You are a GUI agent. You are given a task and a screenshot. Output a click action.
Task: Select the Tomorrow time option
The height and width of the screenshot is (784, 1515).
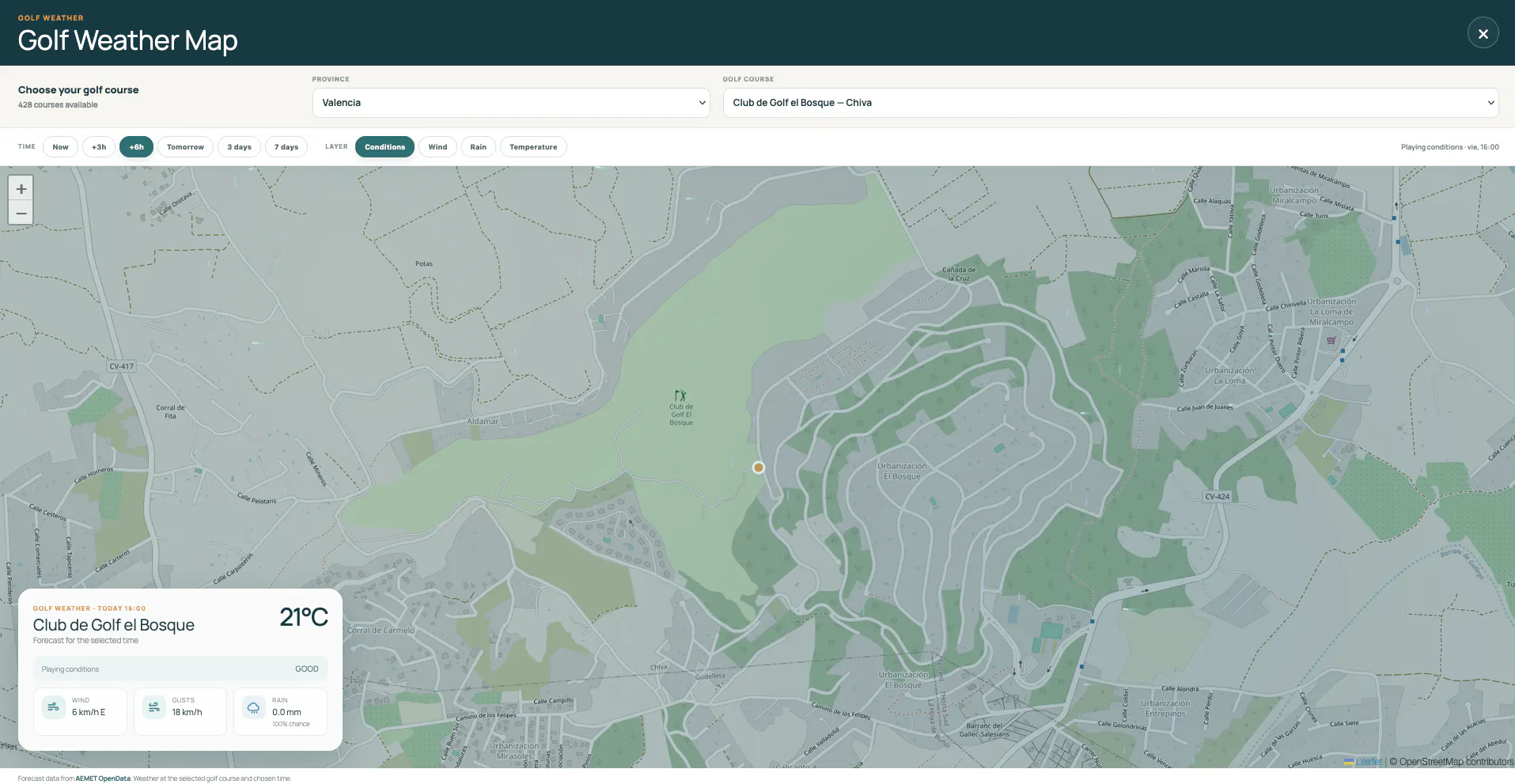(x=185, y=147)
